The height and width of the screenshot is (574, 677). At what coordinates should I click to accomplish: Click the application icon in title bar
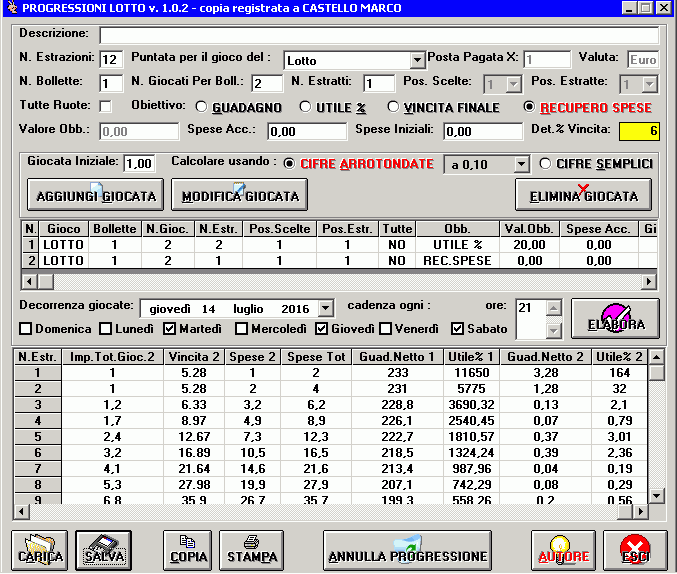12,8
